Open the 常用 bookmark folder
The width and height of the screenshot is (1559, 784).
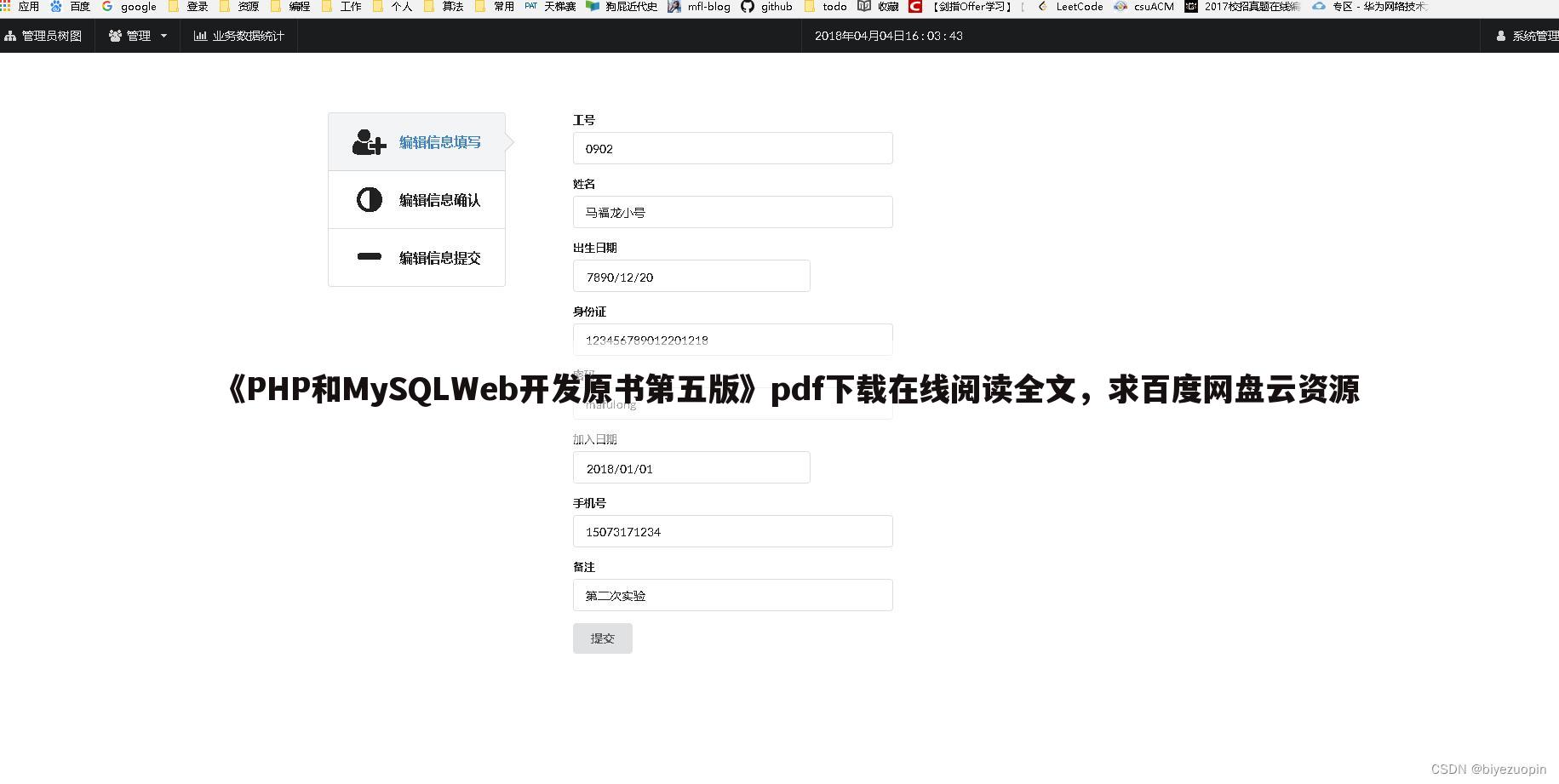(495, 7)
